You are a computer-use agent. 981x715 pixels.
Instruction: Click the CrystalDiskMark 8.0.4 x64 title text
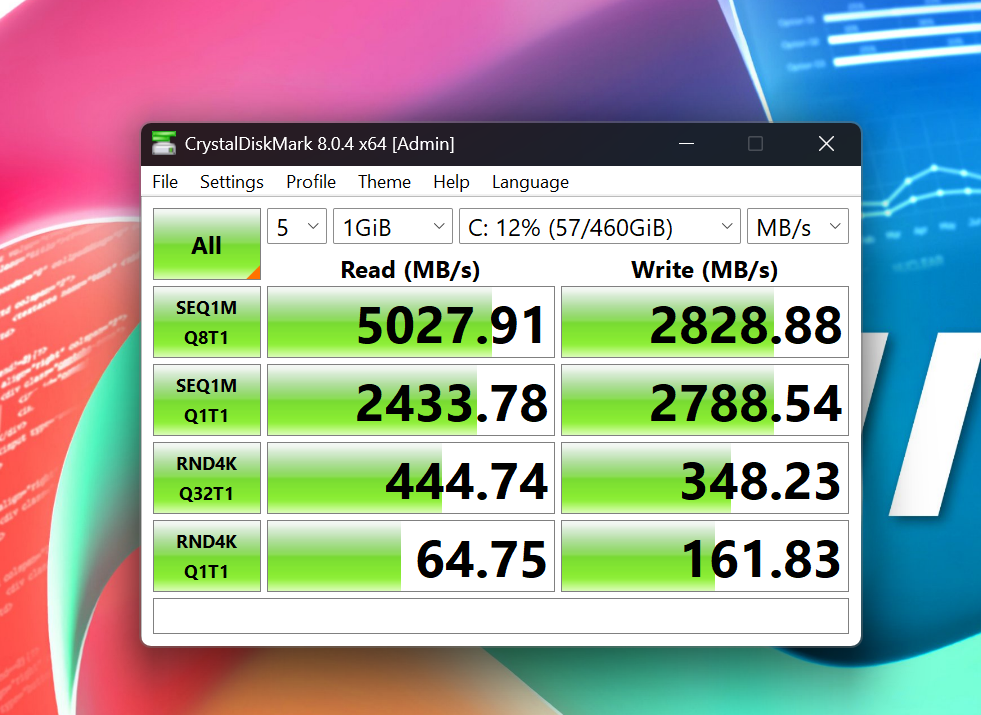[319, 144]
